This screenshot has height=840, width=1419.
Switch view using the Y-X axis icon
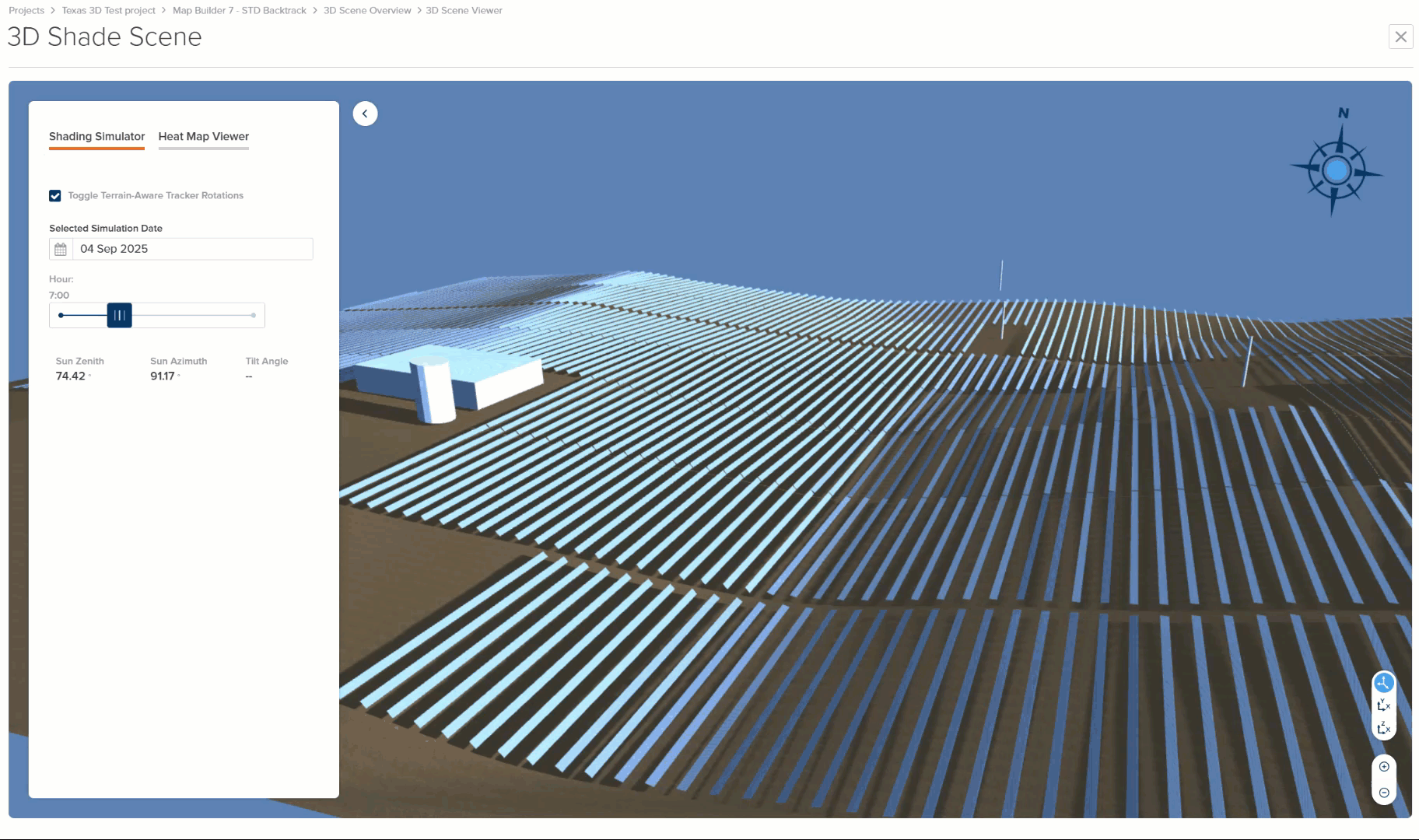point(1384,706)
